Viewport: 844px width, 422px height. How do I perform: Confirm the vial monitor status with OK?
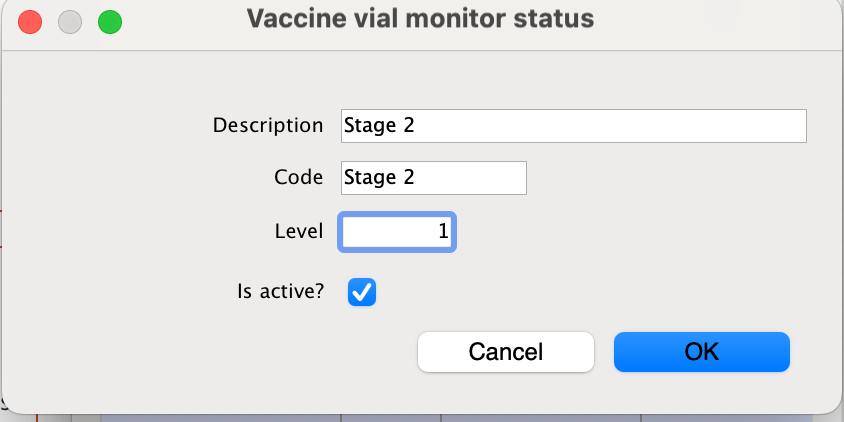(701, 352)
